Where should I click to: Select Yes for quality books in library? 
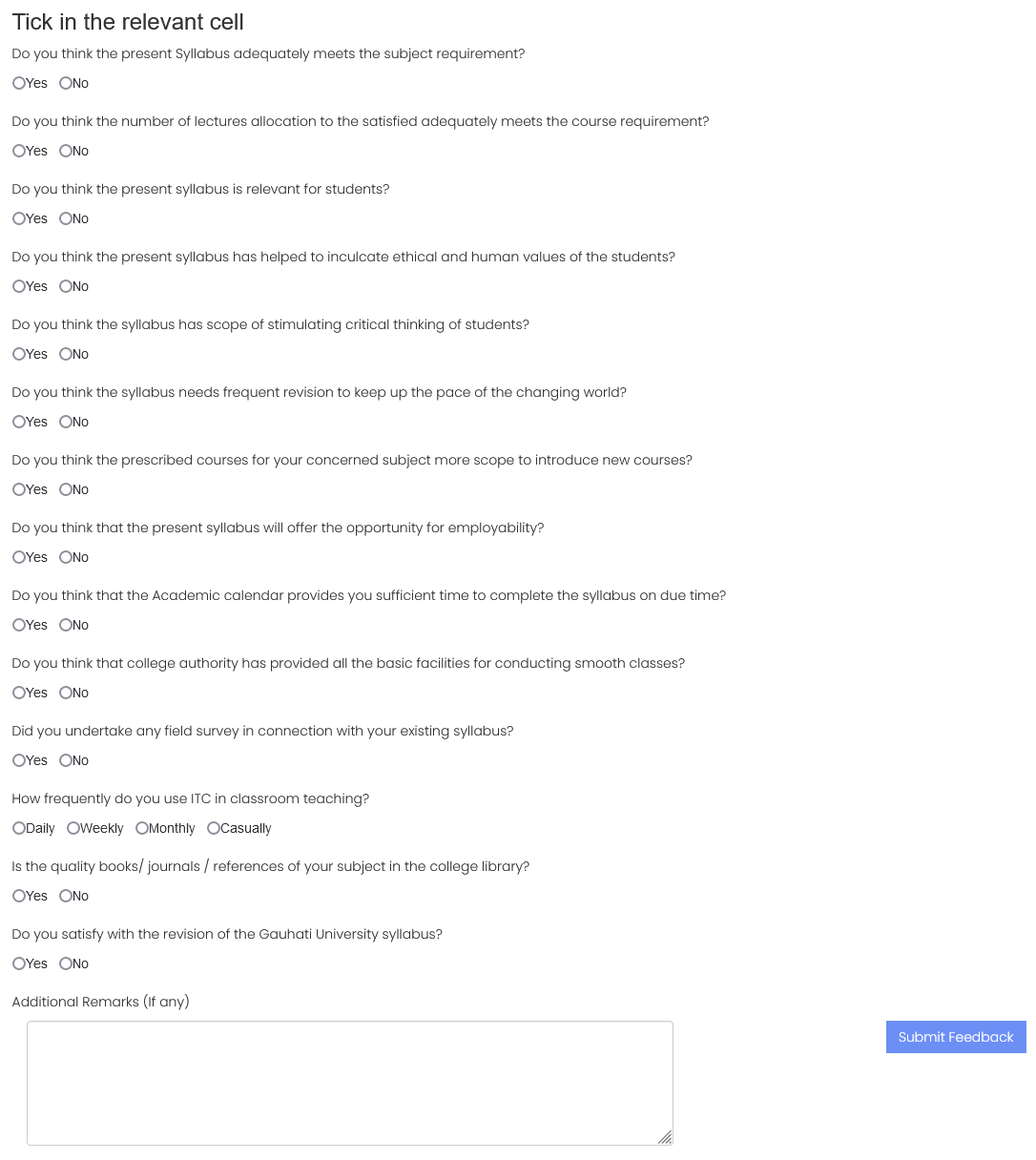19,896
